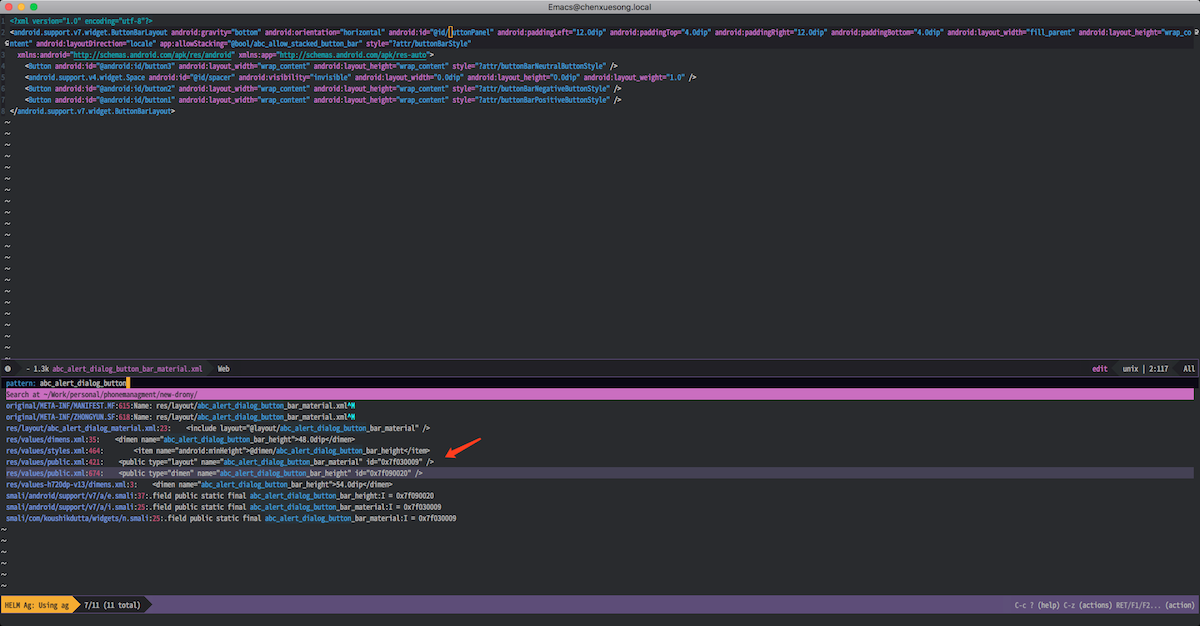Click the Search at new-drony header line
The image size is (1200, 626).
pyautogui.click(x=600, y=394)
